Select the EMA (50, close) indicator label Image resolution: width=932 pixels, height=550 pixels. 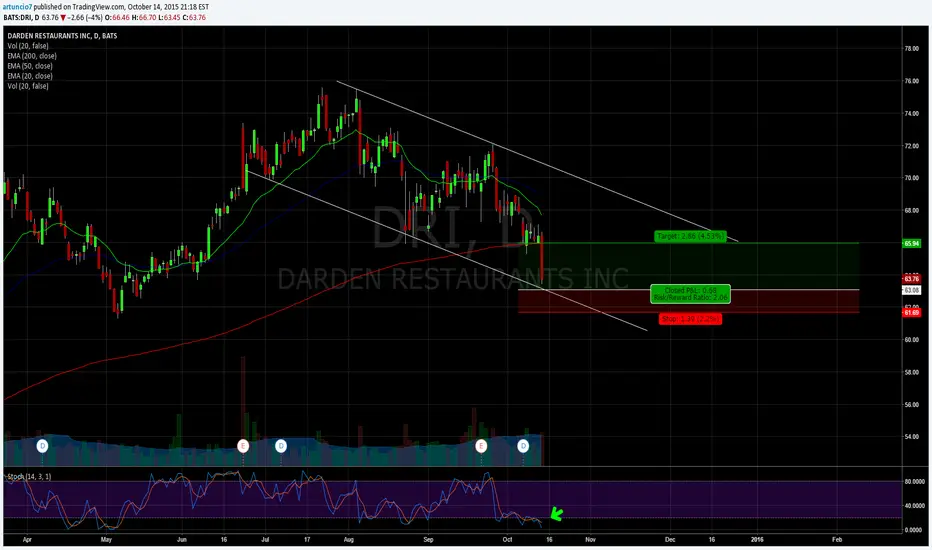(x=30, y=66)
